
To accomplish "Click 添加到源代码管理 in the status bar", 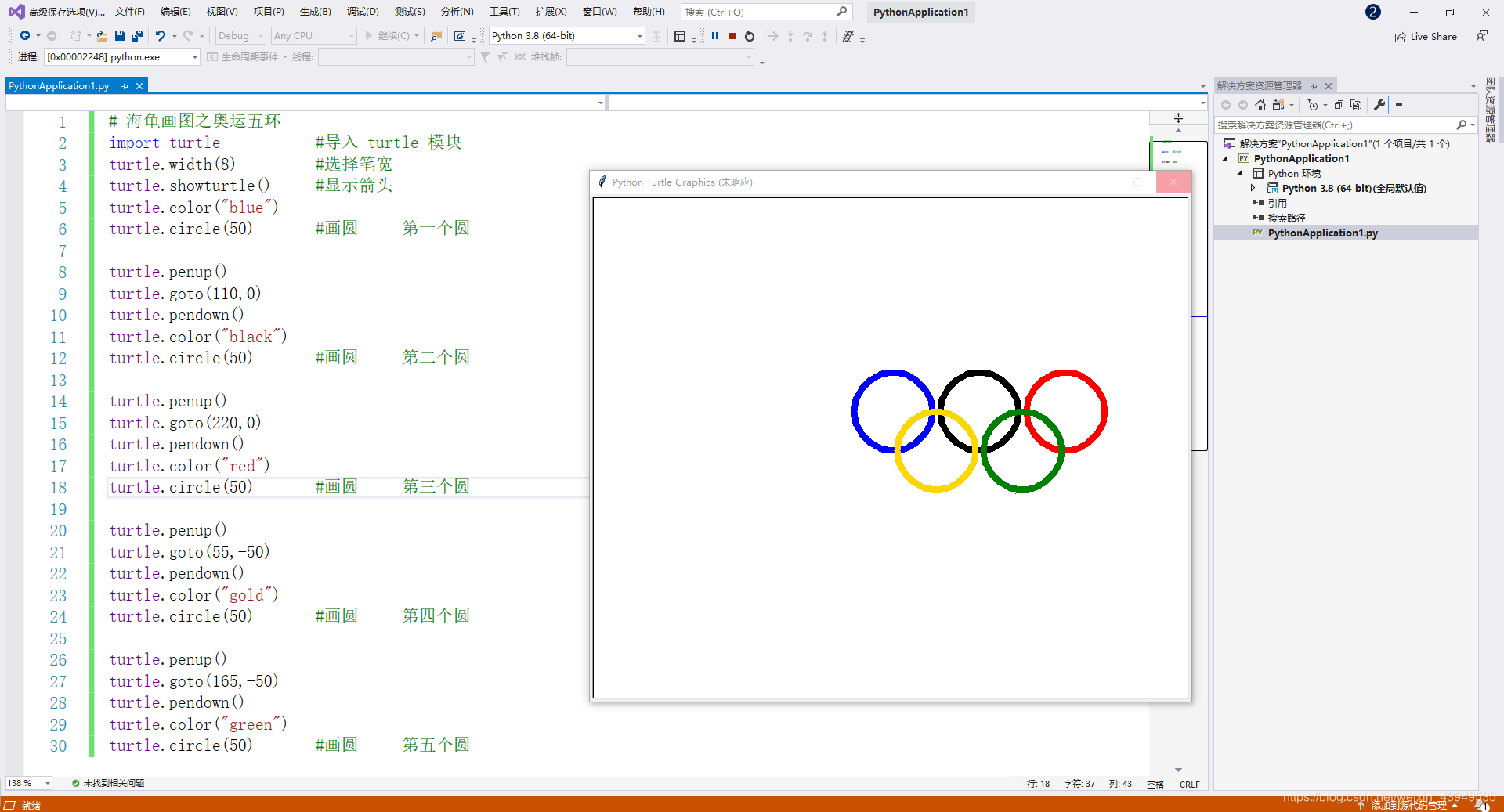I will [1408, 805].
